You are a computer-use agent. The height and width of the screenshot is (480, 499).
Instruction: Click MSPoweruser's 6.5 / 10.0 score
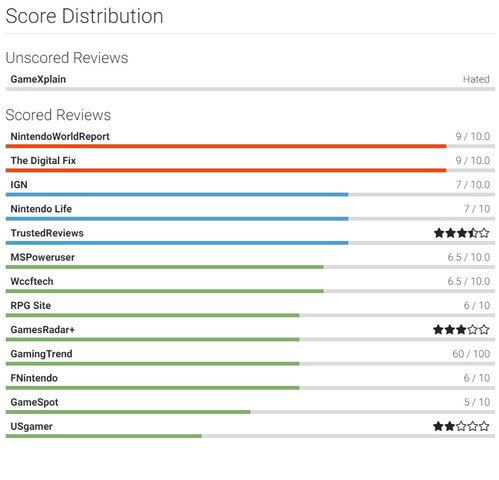click(469, 257)
